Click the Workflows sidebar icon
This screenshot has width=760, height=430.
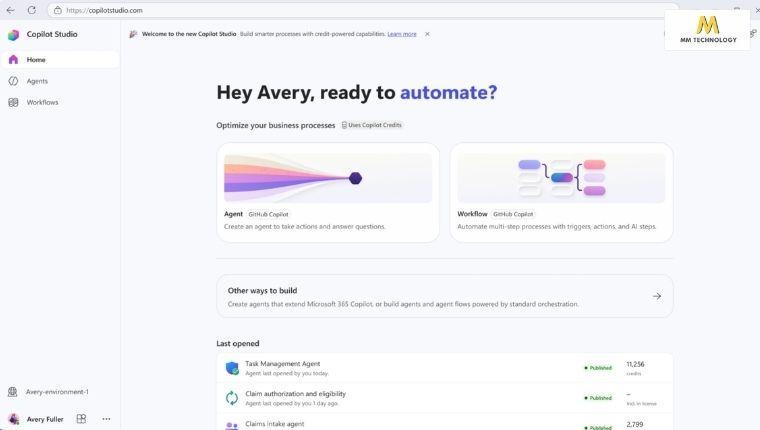[13, 102]
